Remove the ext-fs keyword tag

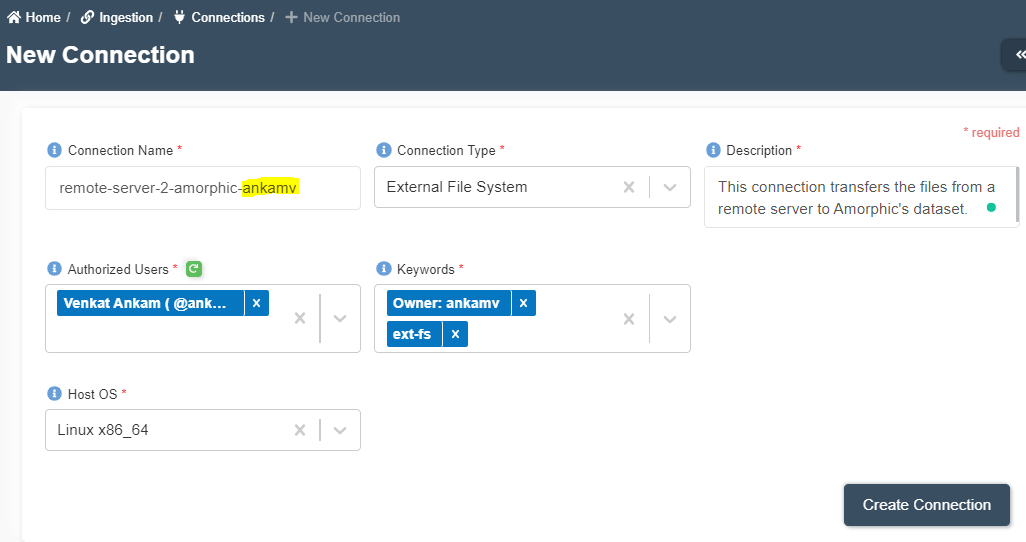pos(455,334)
